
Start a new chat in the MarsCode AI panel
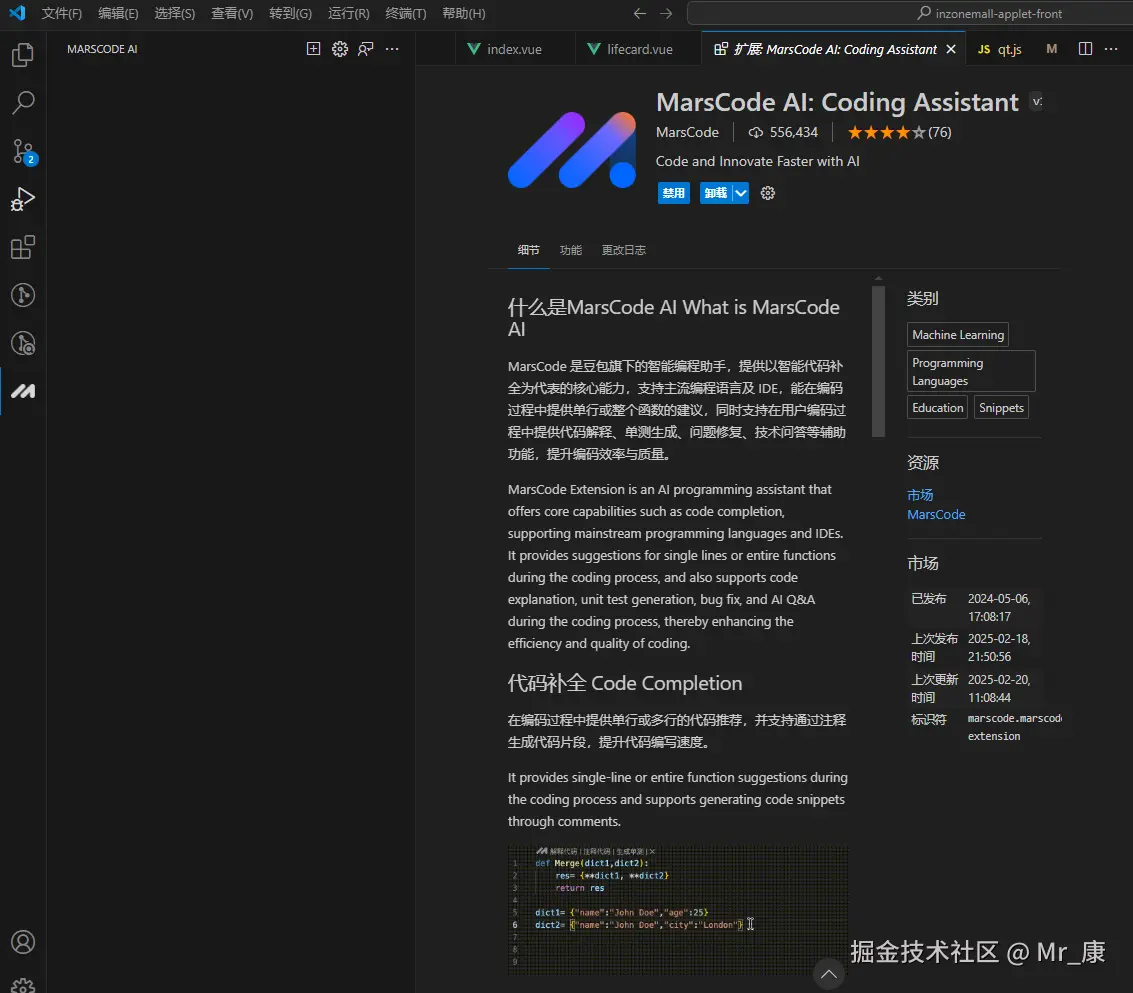point(313,49)
